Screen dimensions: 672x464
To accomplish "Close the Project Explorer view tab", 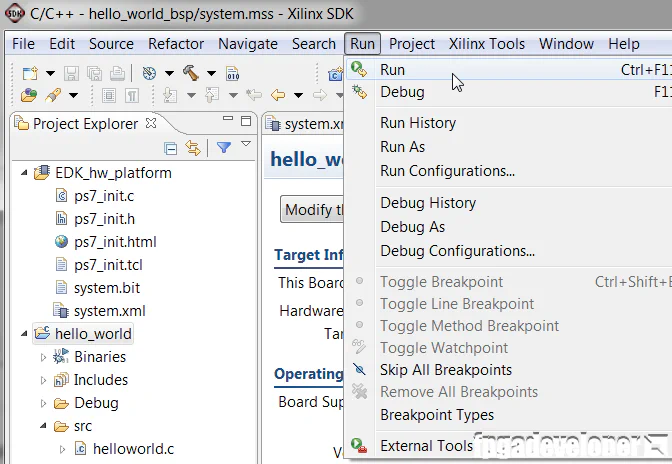I will pyautogui.click(x=151, y=123).
